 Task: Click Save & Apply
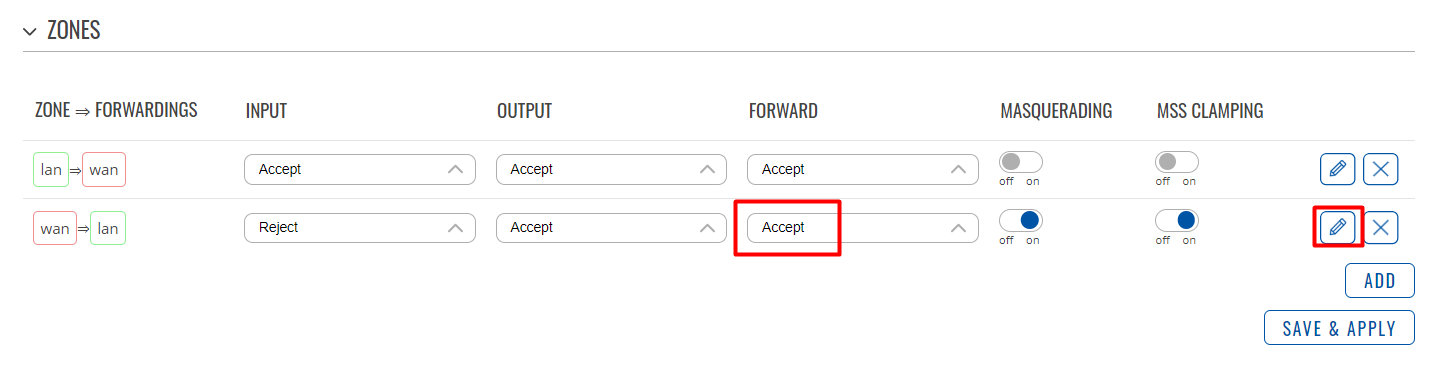pyautogui.click(x=1340, y=328)
